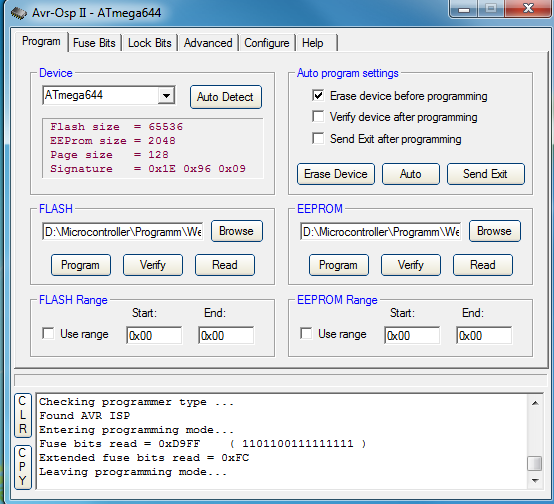This screenshot has height=504, width=554.
Task: Program the EEPROM memory
Action: click(338, 265)
